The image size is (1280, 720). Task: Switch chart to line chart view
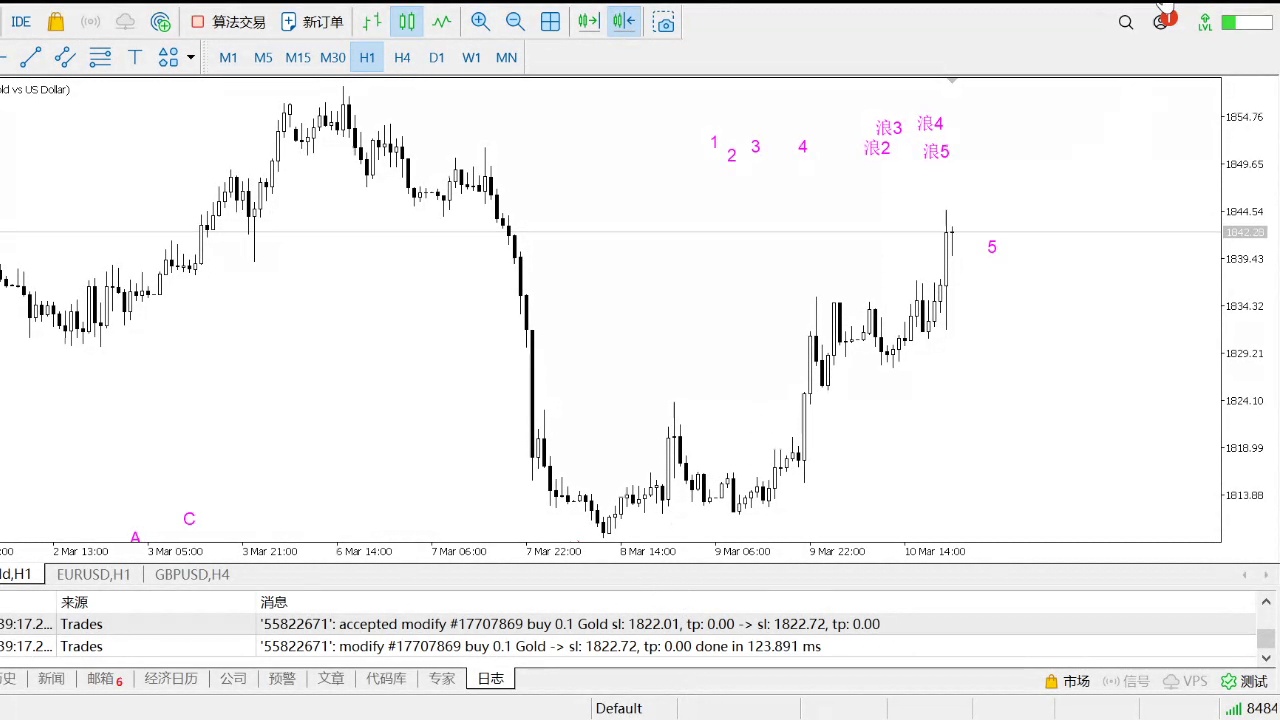coord(441,22)
